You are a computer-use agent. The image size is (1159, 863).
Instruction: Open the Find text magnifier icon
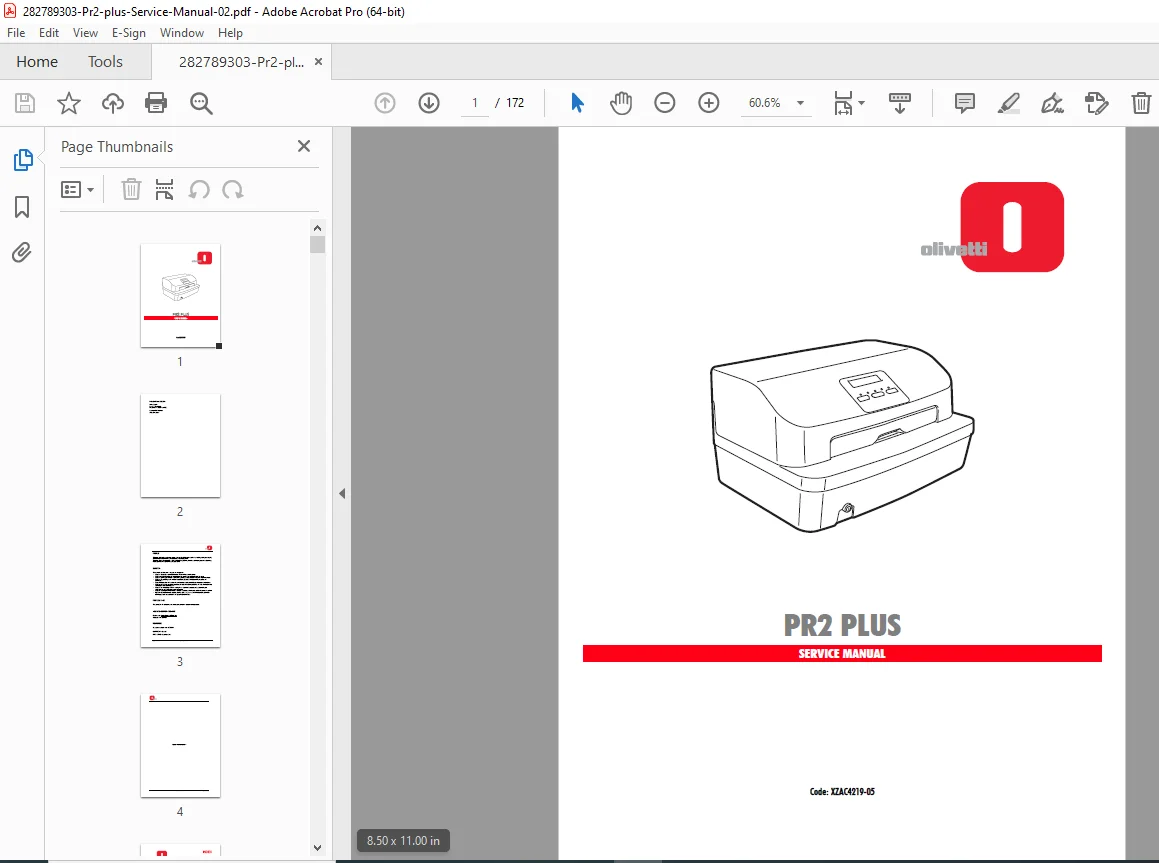(x=201, y=103)
